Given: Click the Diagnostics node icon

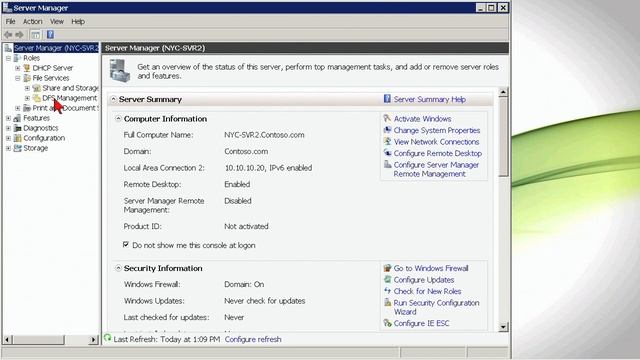Looking at the screenshot, I should [x=18, y=128].
